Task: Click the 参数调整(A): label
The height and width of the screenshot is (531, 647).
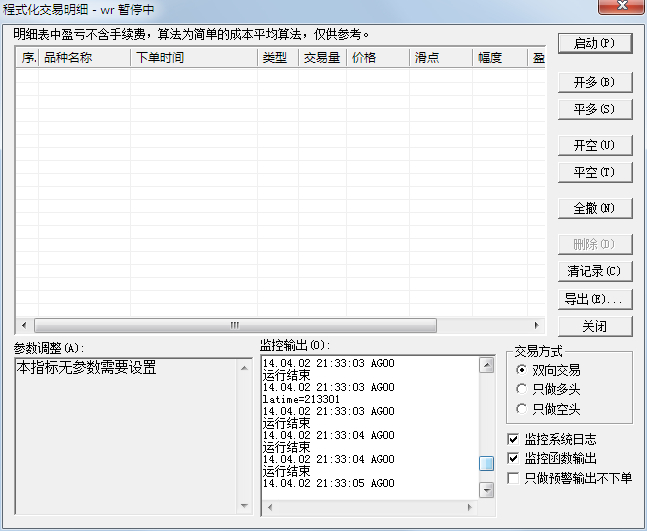Action: click(49, 348)
